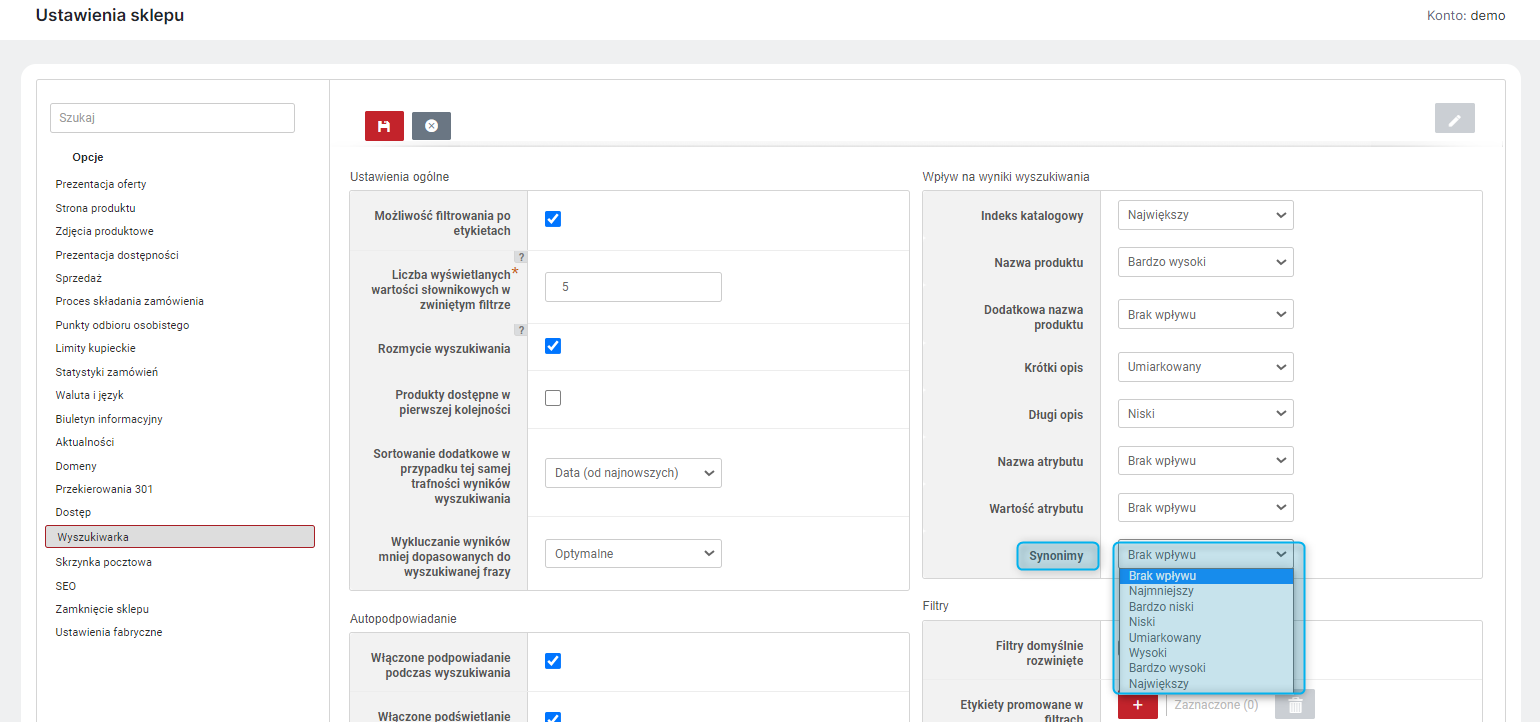The width and height of the screenshot is (1540, 722).
Task: Click the red plus add label button
Action: pos(1137,704)
